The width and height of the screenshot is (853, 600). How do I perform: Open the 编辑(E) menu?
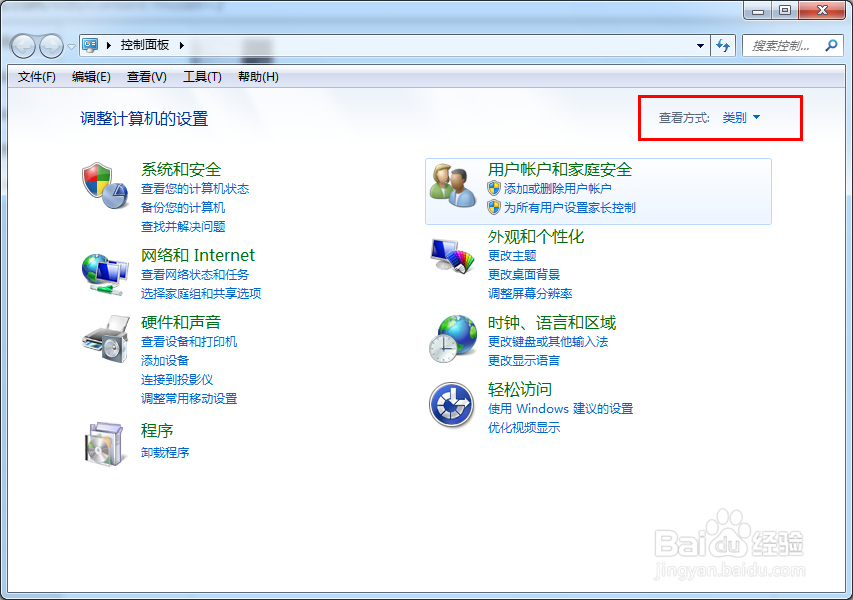[91, 77]
